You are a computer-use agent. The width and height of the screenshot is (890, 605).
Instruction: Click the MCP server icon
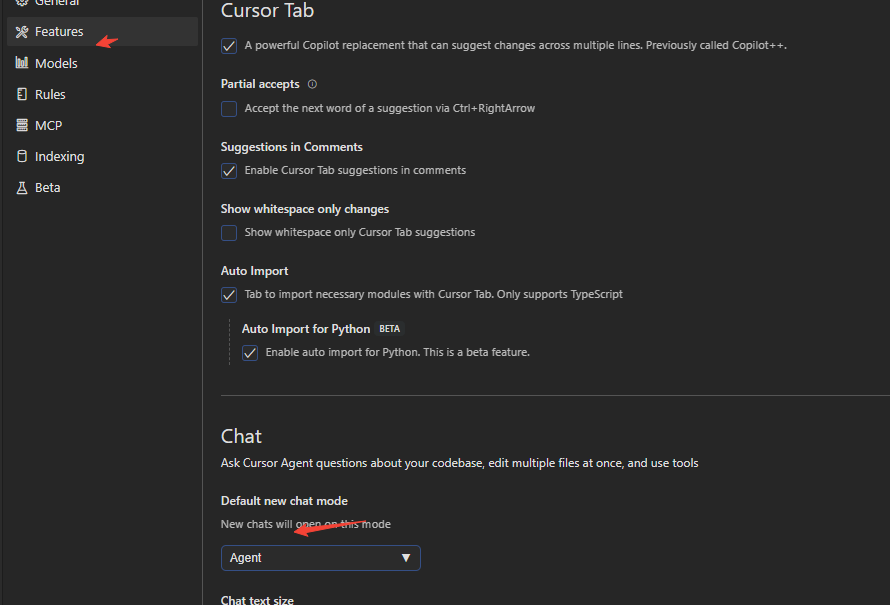point(22,125)
